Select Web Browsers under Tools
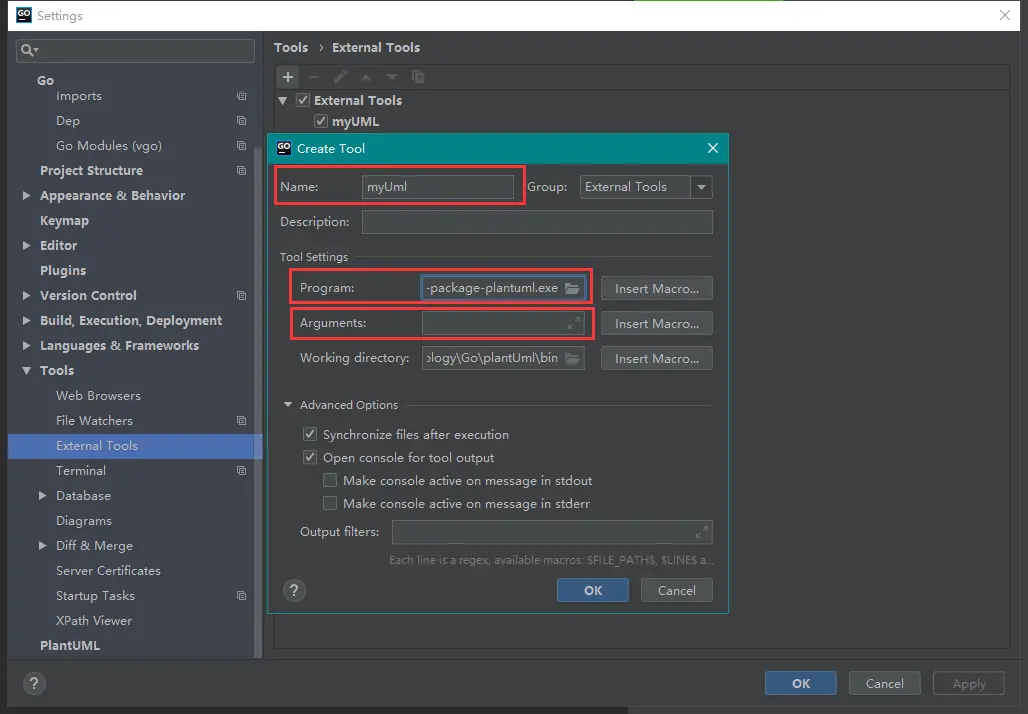This screenshot has height=714, width=1028. pyautogui.click(x=98, y=395)
